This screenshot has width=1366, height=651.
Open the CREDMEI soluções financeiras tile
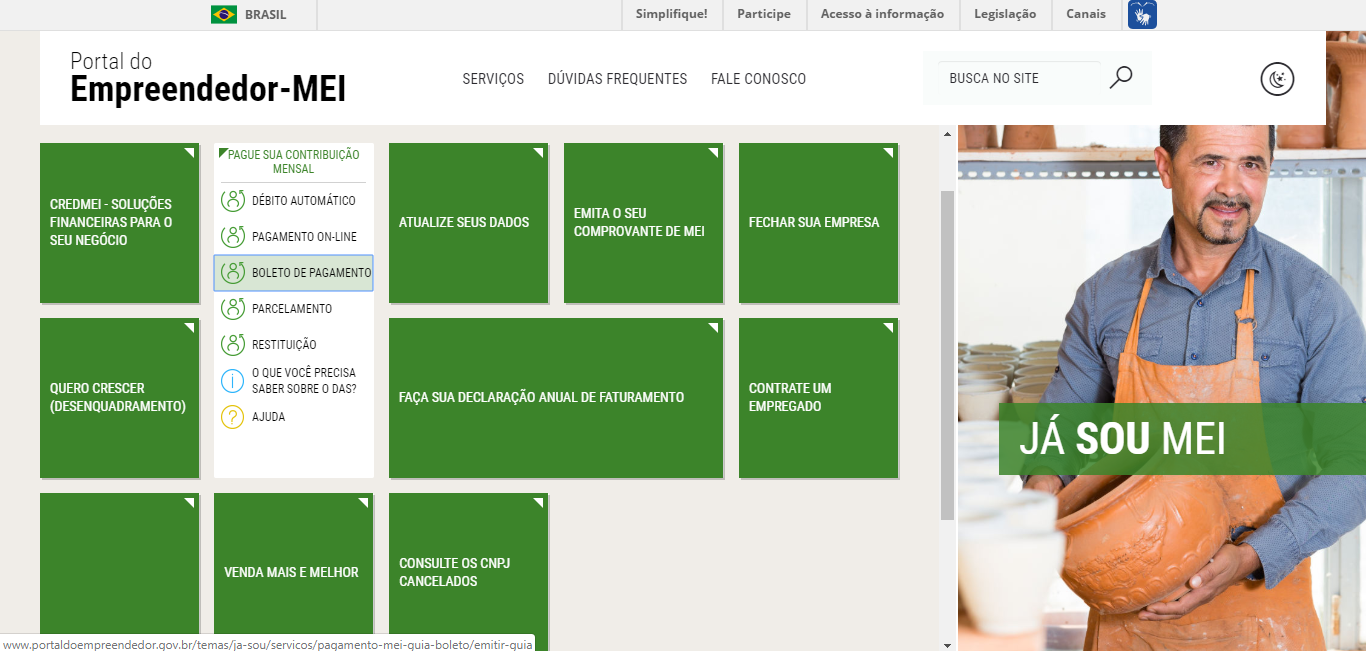pos(119,223)
